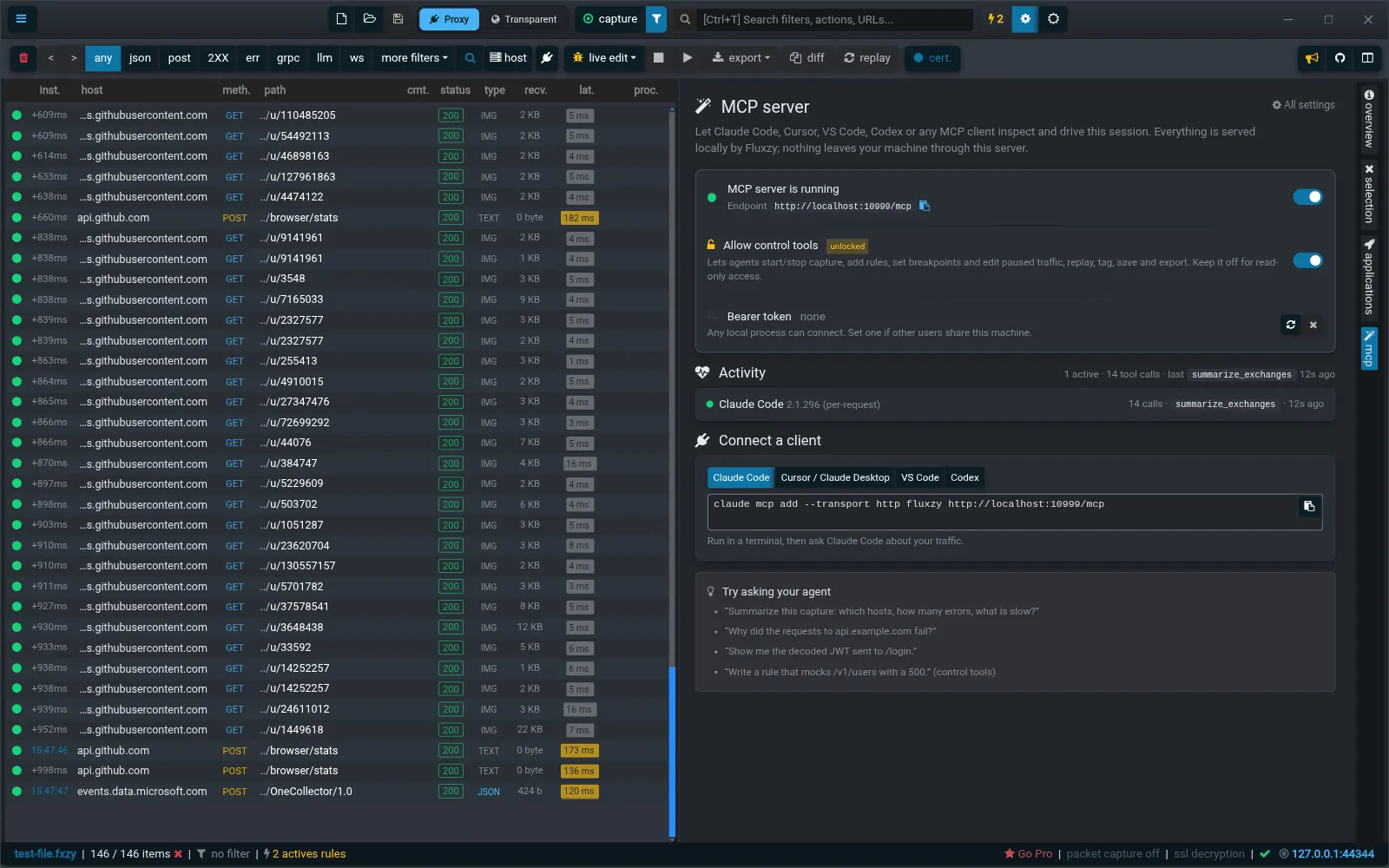Select the ws filter
Screen dimensions: 1389x868
pyautogui.click(x=357, y=58)
